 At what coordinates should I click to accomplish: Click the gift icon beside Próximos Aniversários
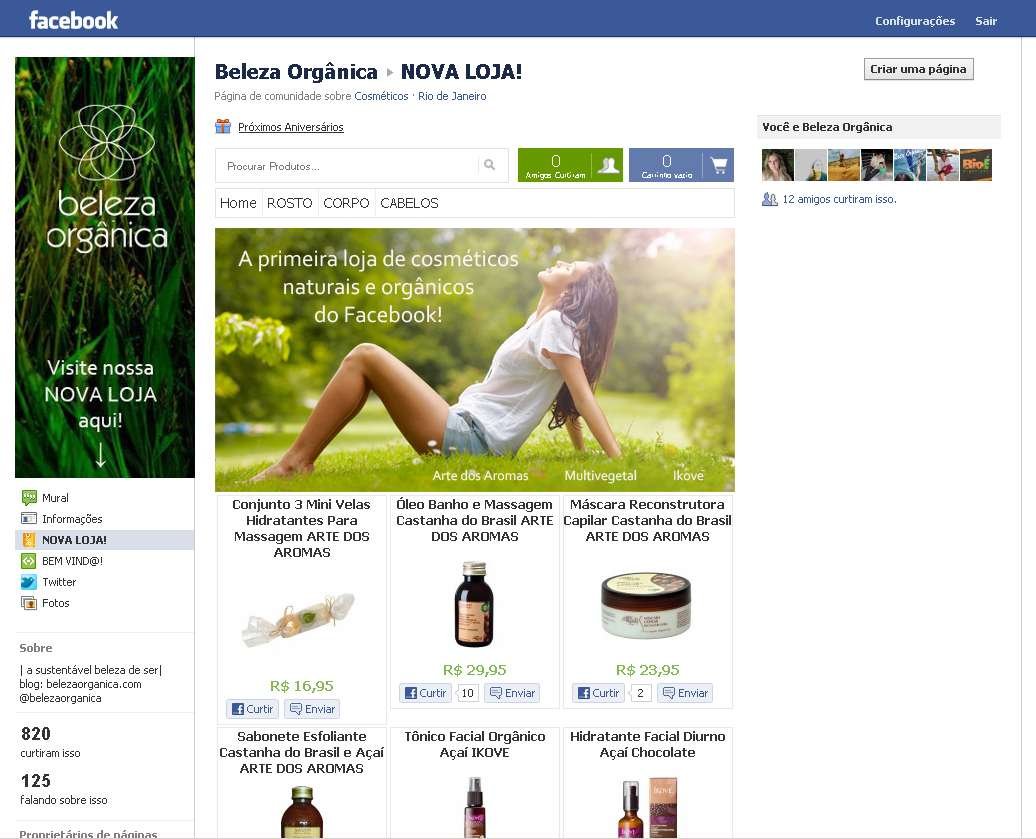[x=223, y=126]
